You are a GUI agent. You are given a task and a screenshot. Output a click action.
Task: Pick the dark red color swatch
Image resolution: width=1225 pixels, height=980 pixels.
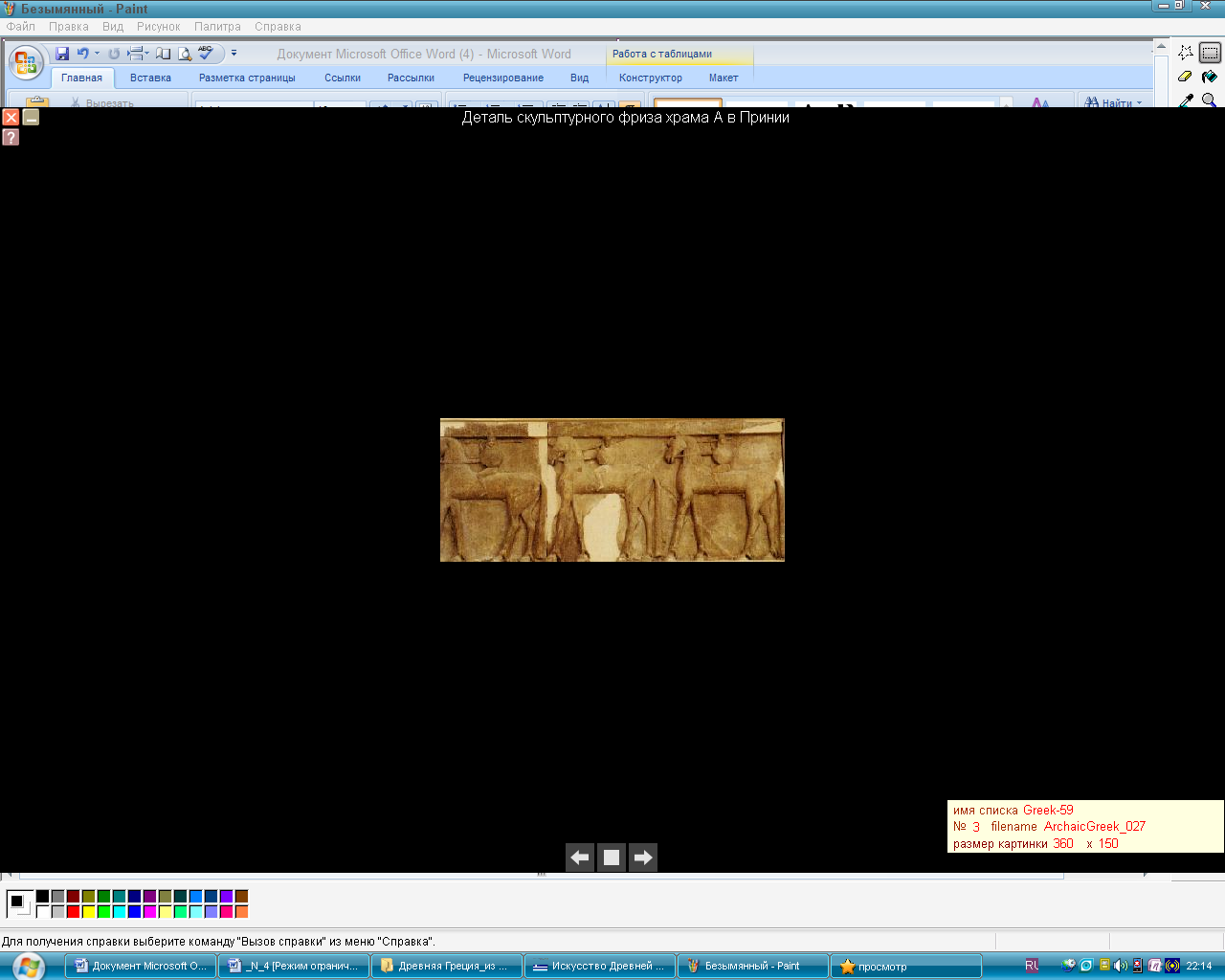(x=73, y=897)
